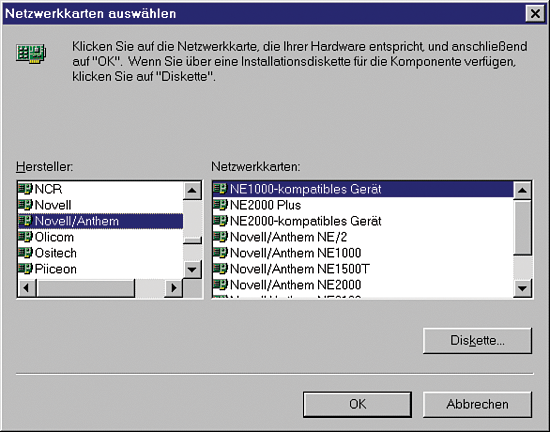Click the Netzwerkkarten vertical scrollbar thumb
This screenshot has width=550, height=432.
523,228
